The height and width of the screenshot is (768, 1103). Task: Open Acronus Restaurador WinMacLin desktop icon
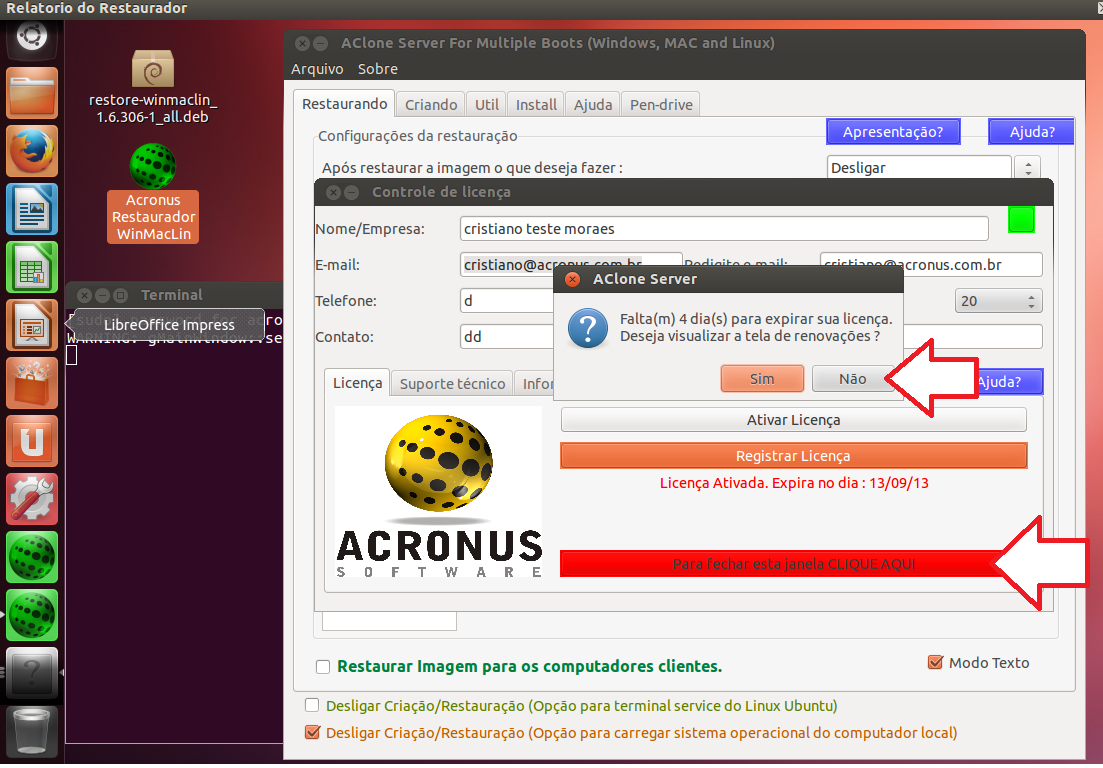click(x=153, y=193)
